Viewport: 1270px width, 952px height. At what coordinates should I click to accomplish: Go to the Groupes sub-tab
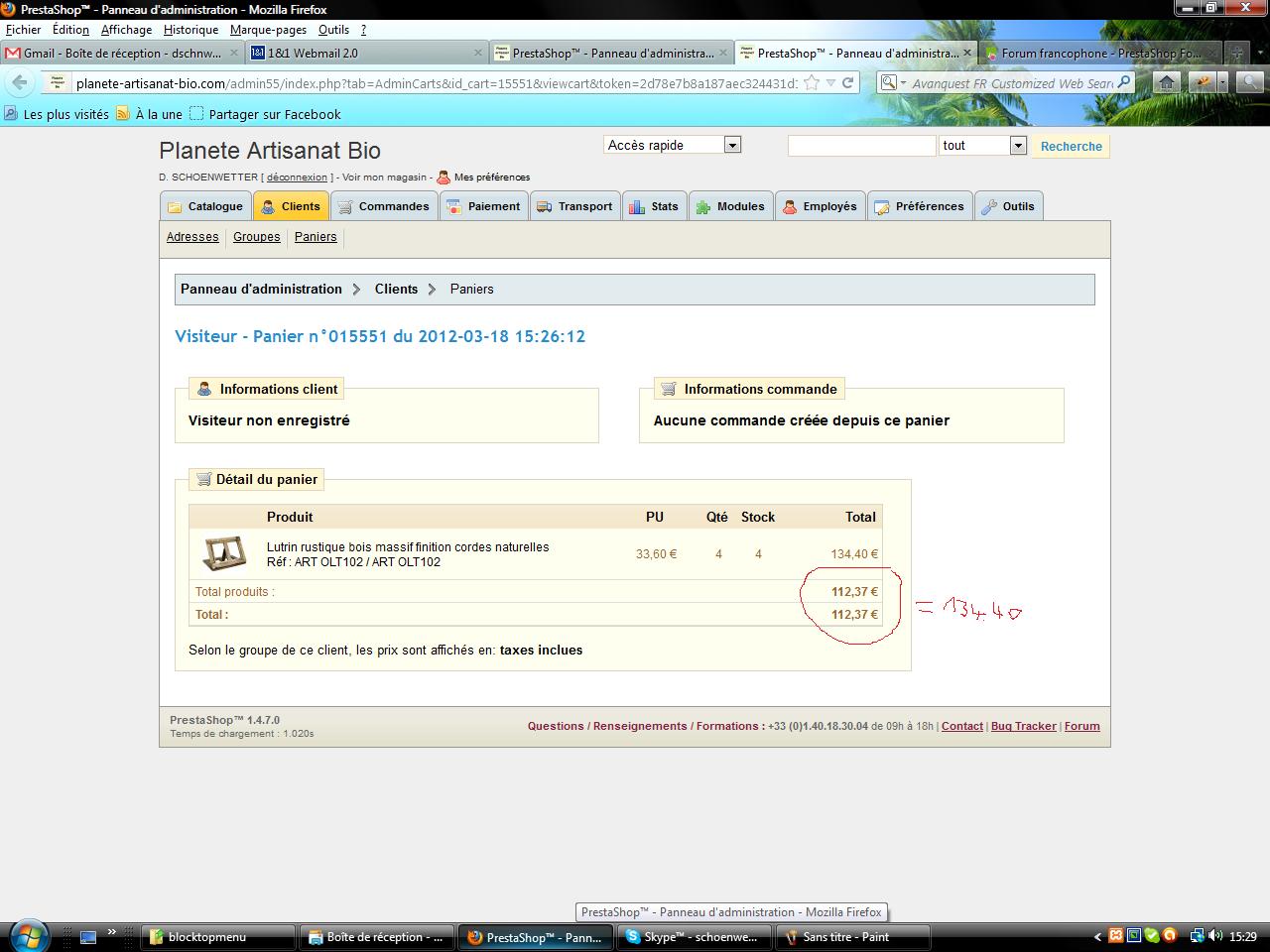257,237
